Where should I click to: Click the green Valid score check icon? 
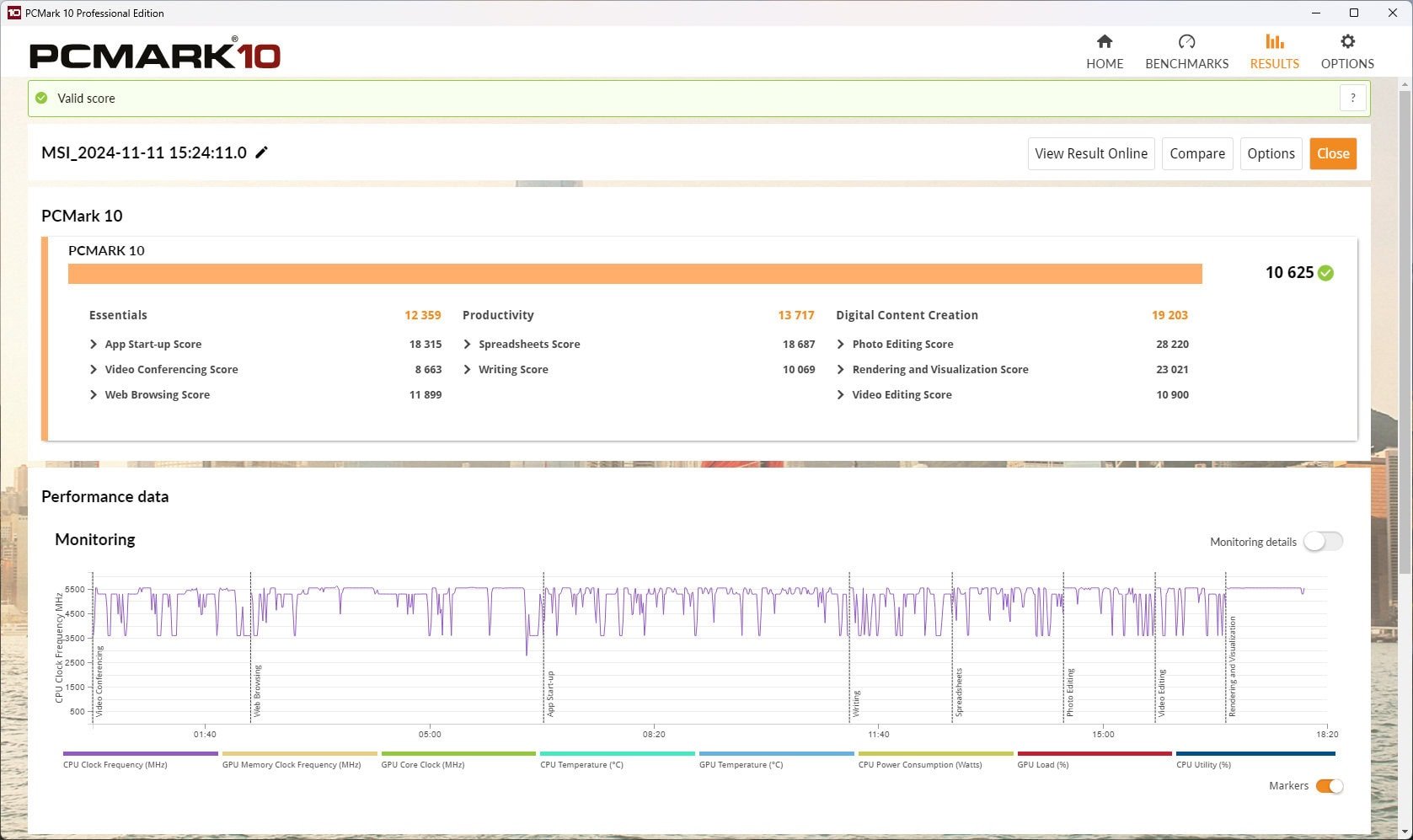[x=41, y=98]
